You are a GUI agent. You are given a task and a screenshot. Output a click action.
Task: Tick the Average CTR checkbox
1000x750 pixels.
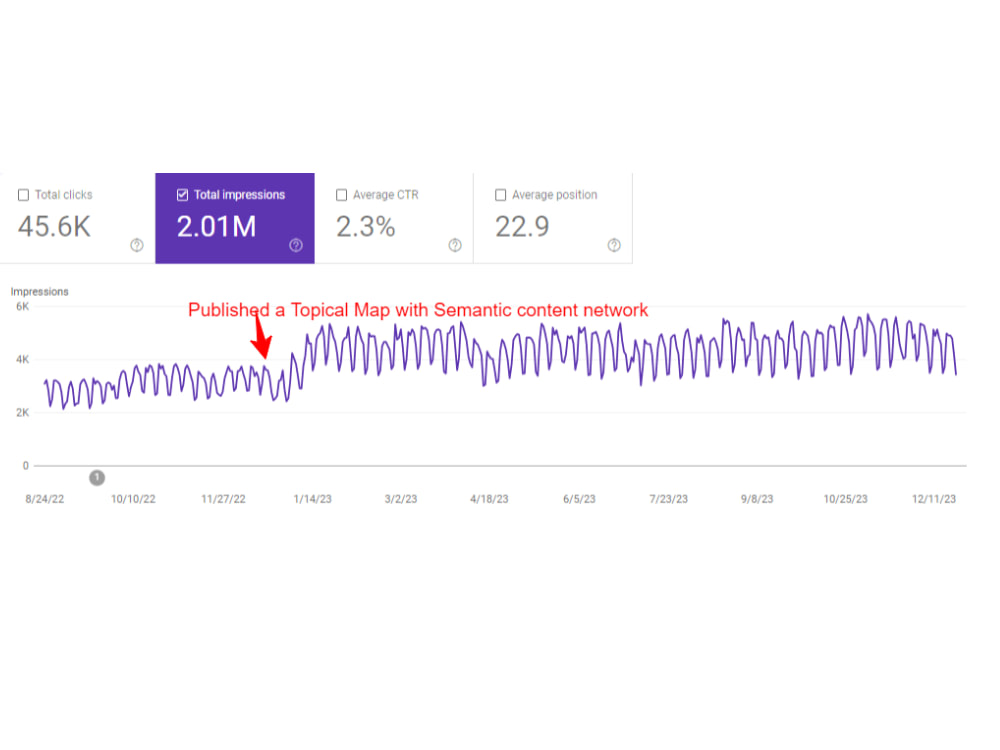point(342,195)
